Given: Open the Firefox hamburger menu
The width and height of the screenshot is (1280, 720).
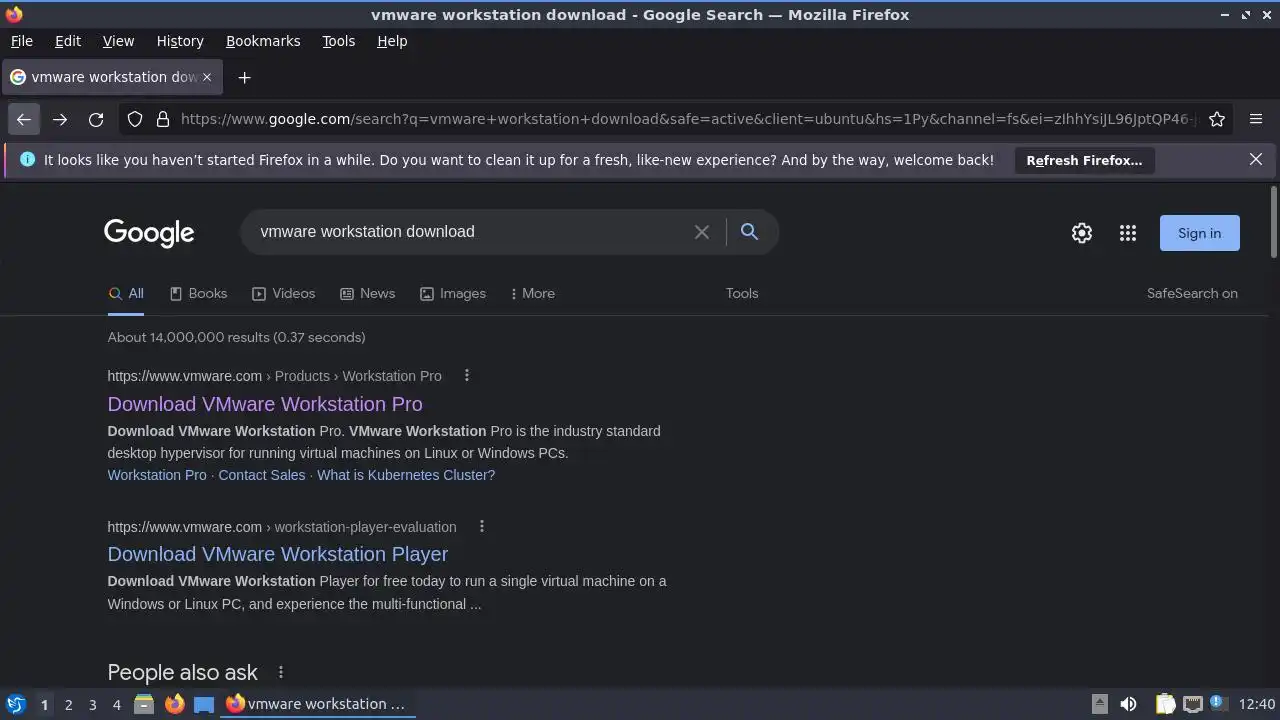Looking at the screenshot, I should (1256, 119).
